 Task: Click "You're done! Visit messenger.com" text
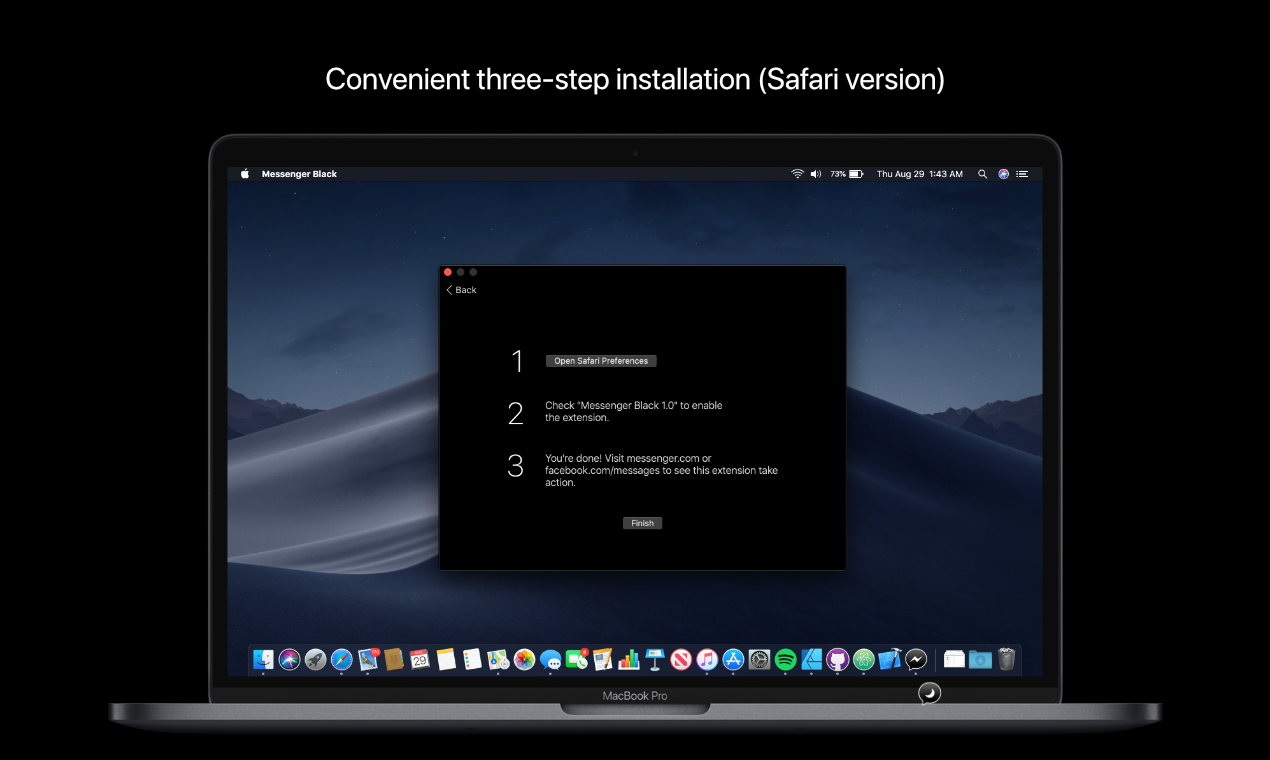[x=661, y=470]
